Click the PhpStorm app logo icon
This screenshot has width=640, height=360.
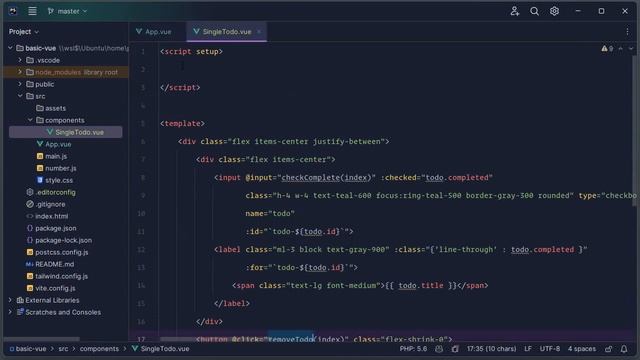[x=13, y=11]
